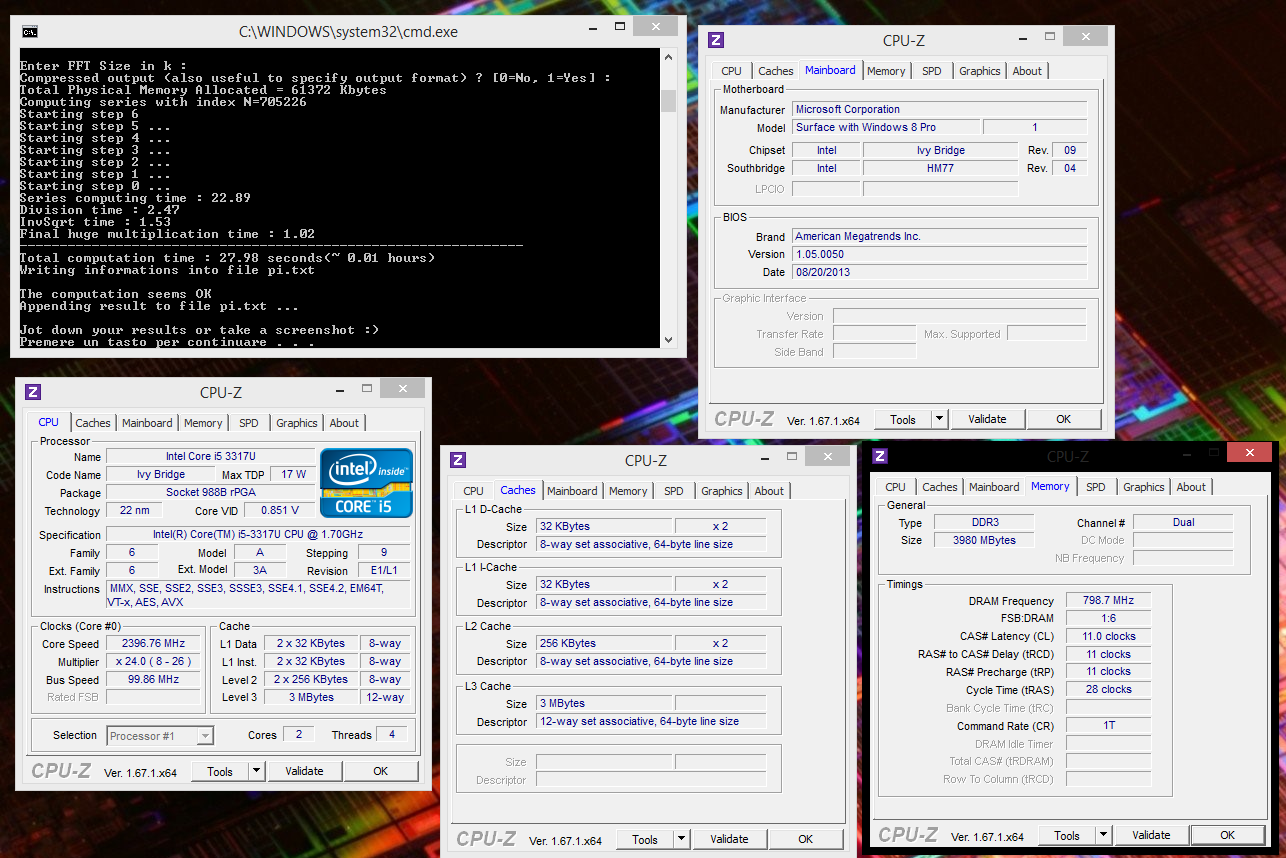The width and height of the screenshot is (1286, 858).
Task: Click the Microsoft Corporation manufacturer field
Action: point(939,109)
